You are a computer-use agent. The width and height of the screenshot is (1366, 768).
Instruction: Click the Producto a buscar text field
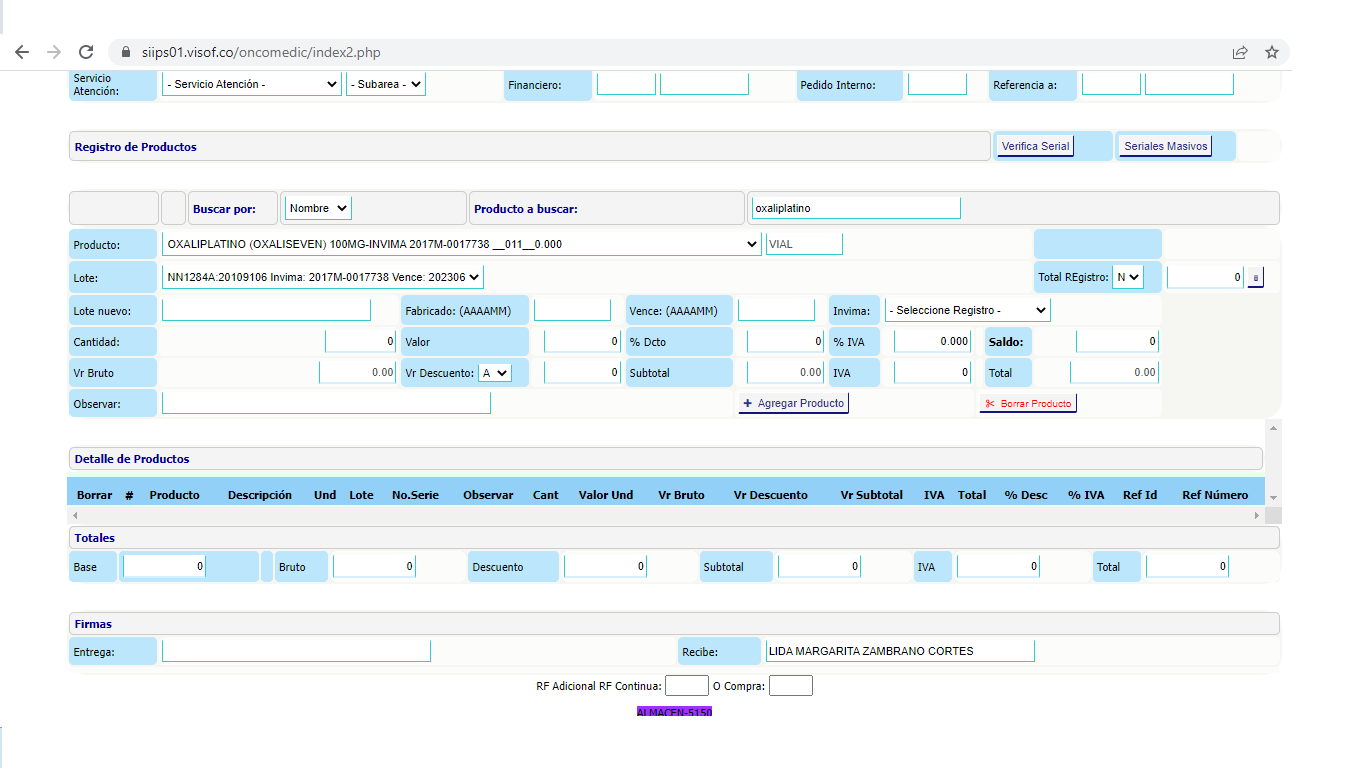[855, 208]
